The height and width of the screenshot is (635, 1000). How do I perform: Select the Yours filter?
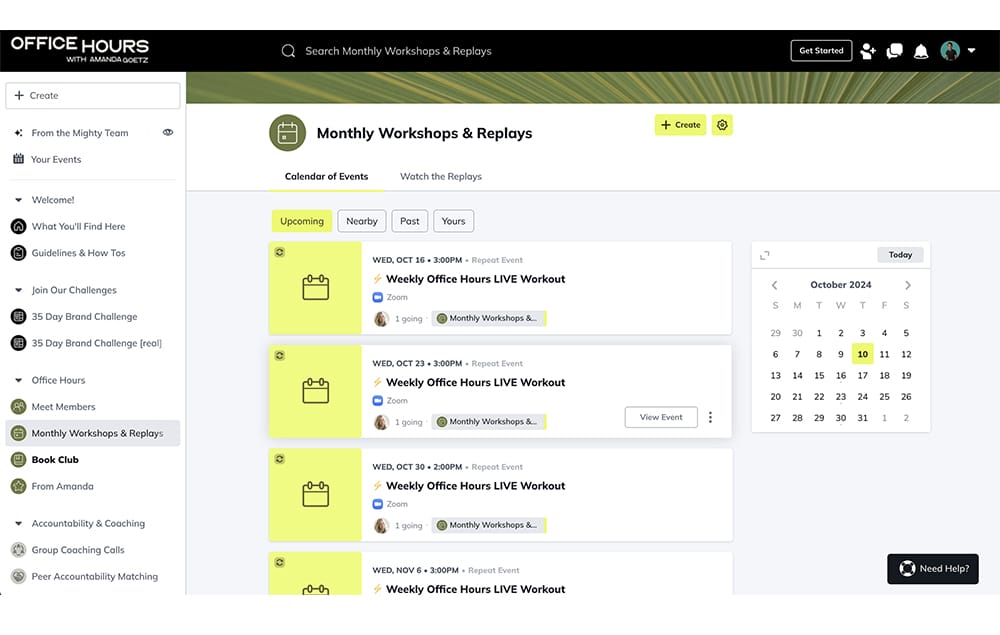(x=453, y=221)
